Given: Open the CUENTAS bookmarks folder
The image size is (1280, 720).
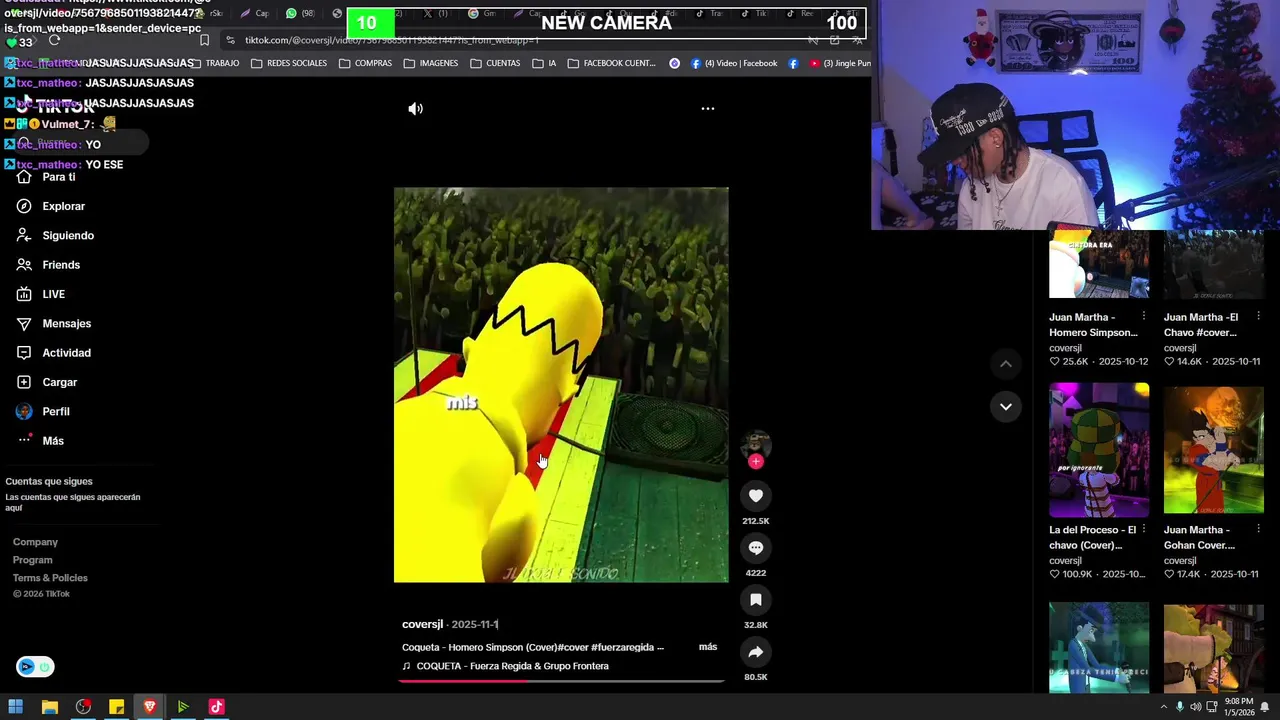Looking at the screenshot, I should (x=495, y=63).
